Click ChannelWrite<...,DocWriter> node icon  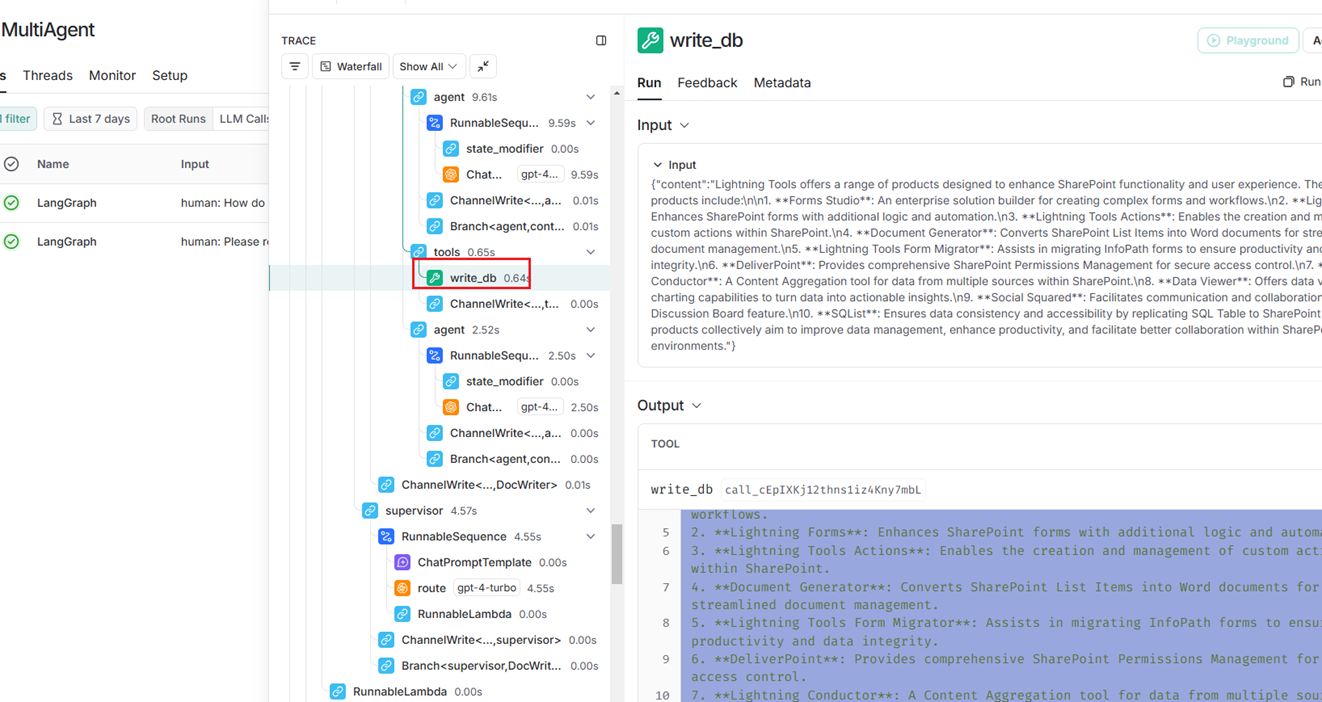386,485
